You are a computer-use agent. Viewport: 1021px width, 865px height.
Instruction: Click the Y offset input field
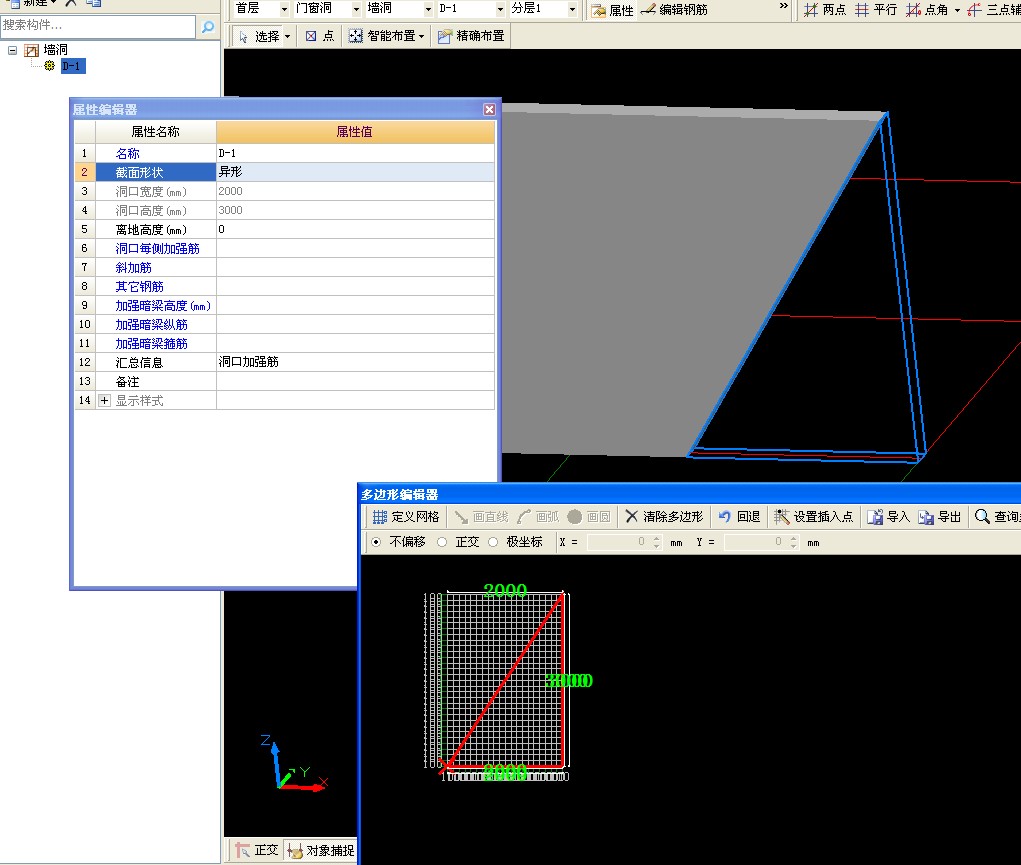point(756,542)
